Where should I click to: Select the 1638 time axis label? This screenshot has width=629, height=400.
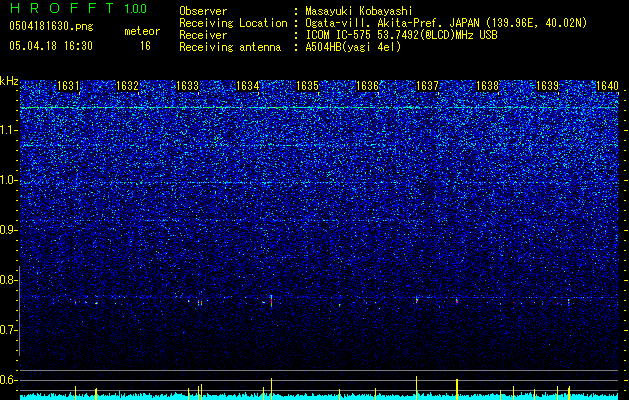click(487, 86)
